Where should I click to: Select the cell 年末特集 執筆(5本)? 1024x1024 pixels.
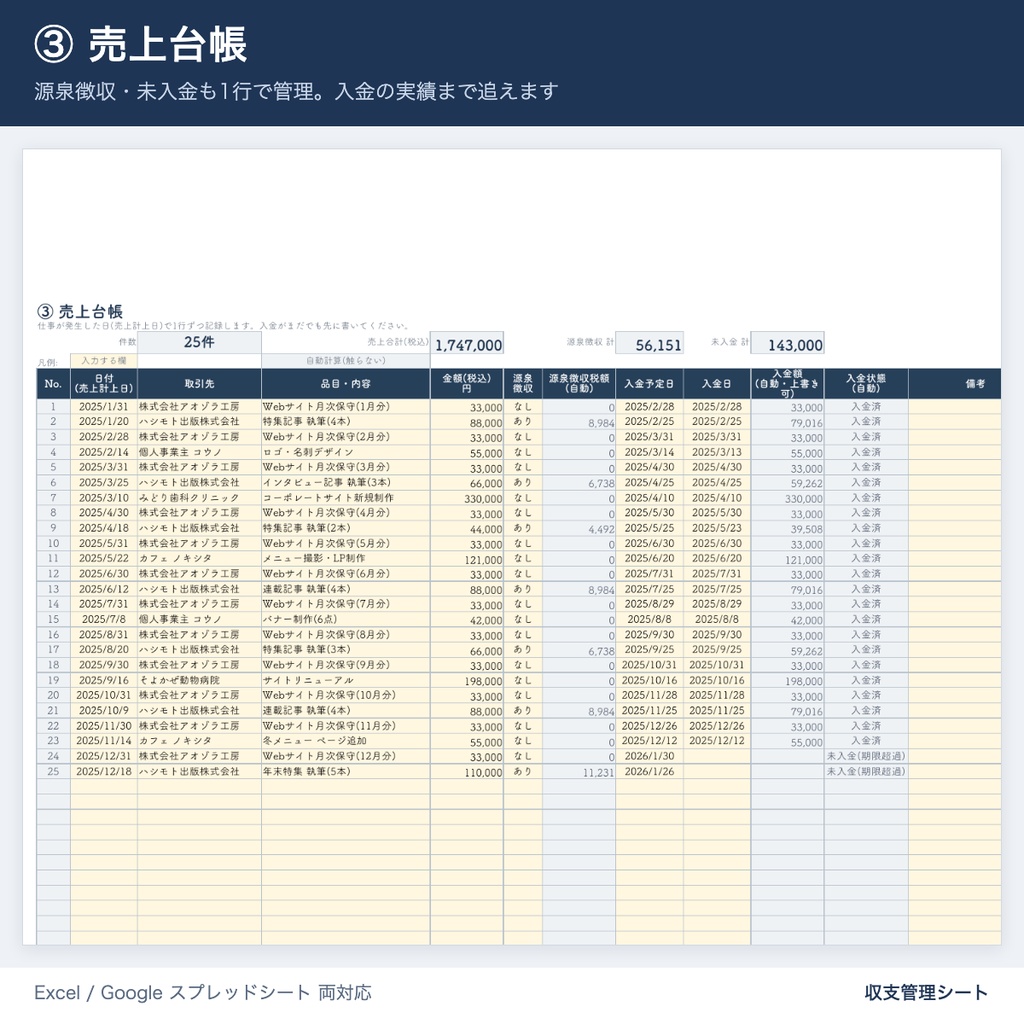(345, 771)
